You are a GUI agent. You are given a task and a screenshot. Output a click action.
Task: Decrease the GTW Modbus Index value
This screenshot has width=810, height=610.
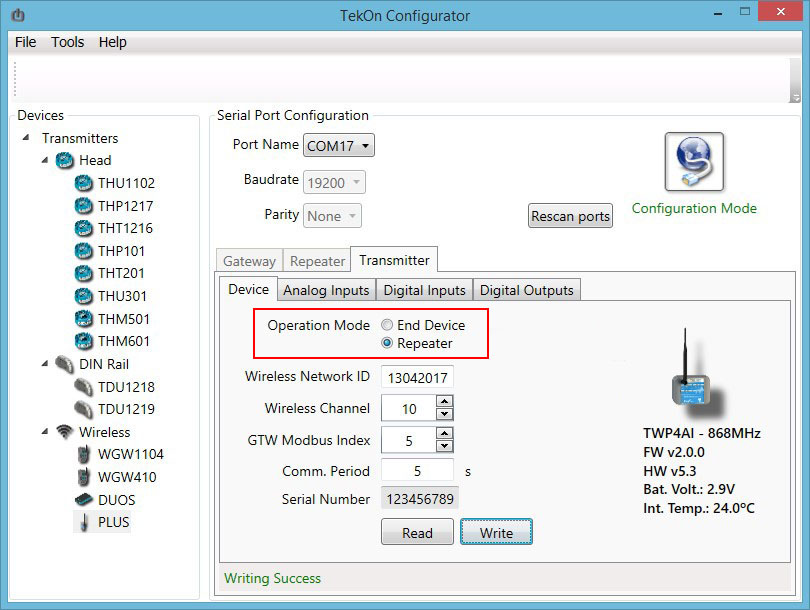point(445,446)
